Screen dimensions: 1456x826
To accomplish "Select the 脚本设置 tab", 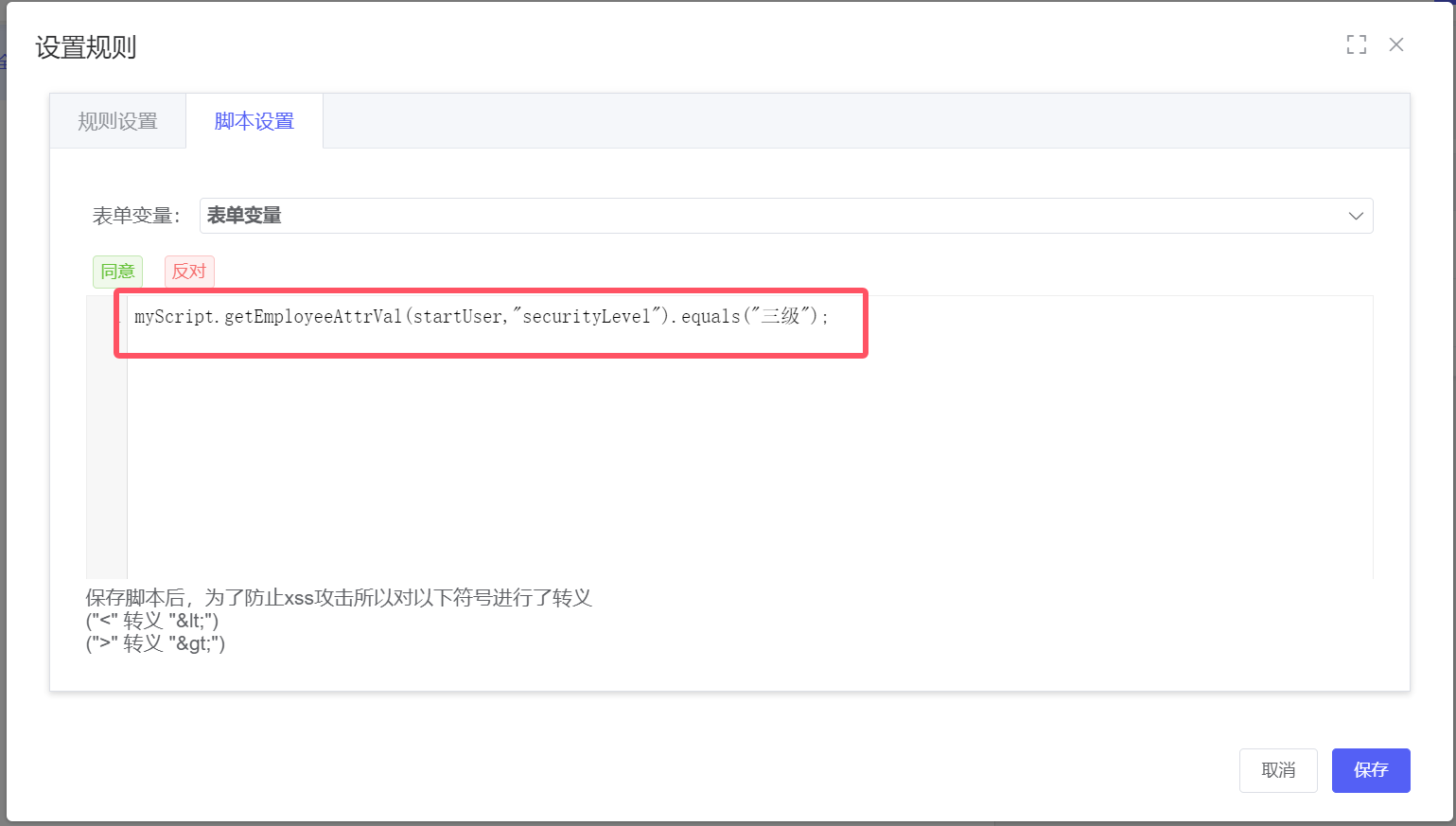I will click(x=254, y=121).
